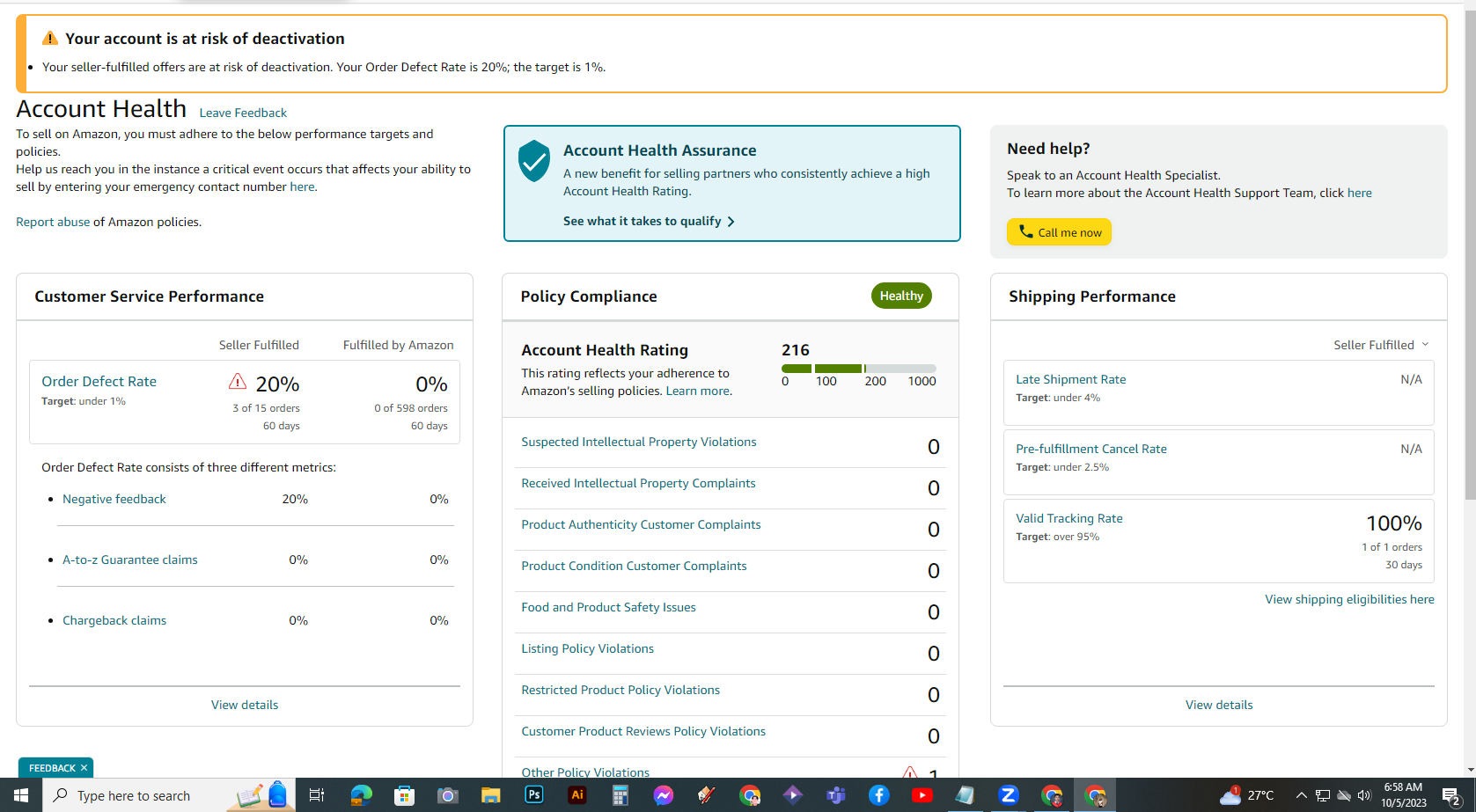Open the Facebook taskbar icon
Image resolution: width=1476 pixels, height=812 pixels.
(x=878, y=795)
